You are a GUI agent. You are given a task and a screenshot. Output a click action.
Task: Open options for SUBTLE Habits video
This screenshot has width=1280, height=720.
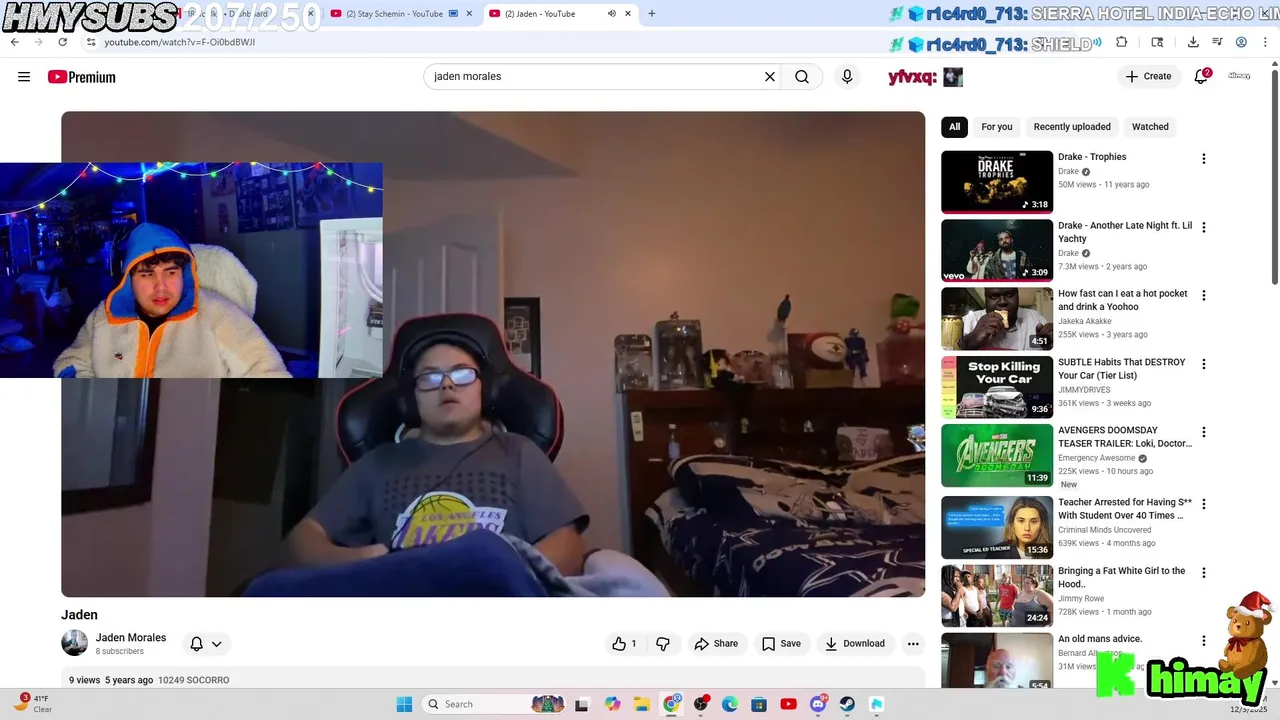1203,364
